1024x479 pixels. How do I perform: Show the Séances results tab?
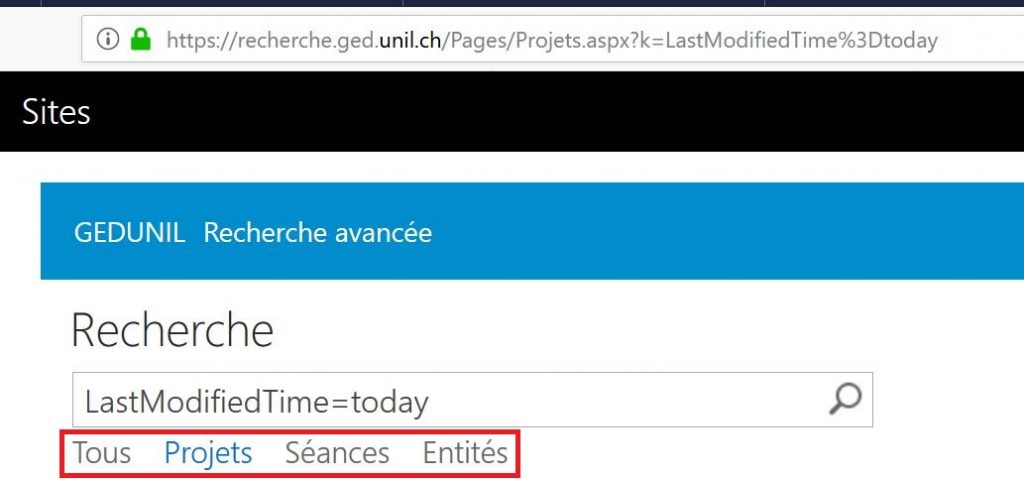[337, 453]
